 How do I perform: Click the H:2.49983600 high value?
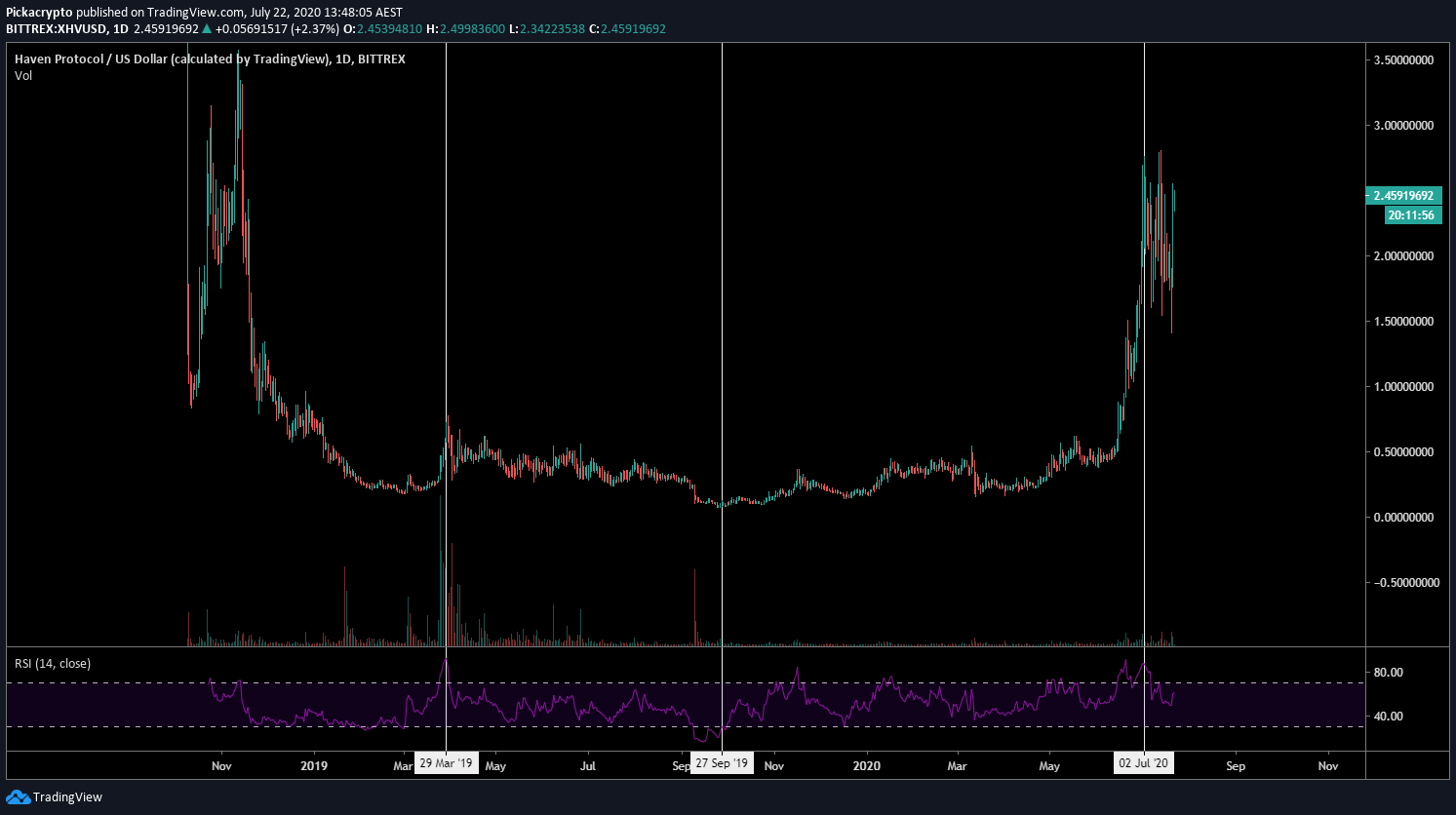[x=465, y=29]
